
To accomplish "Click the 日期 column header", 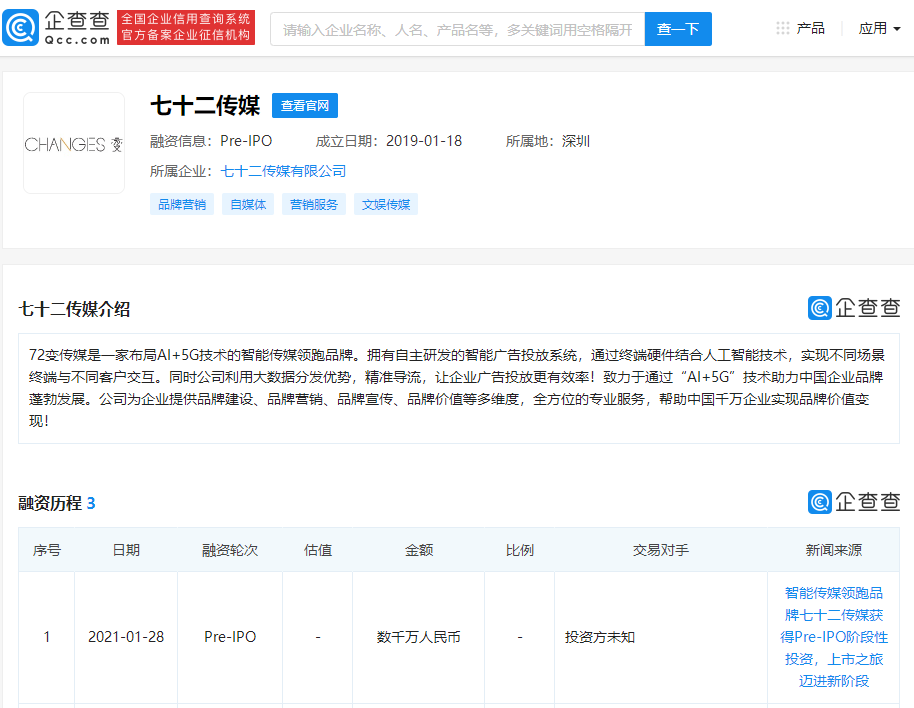I will tap(126, 550).
